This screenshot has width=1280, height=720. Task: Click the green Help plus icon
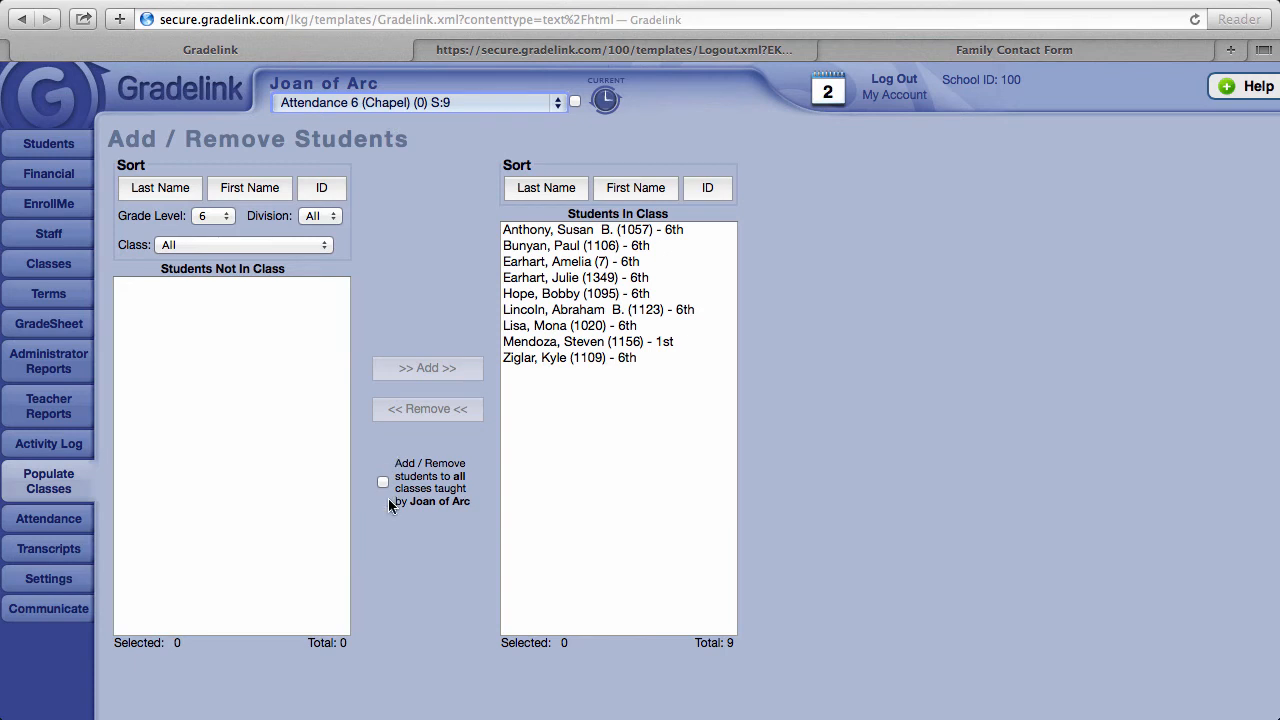tap(1227, 87)
